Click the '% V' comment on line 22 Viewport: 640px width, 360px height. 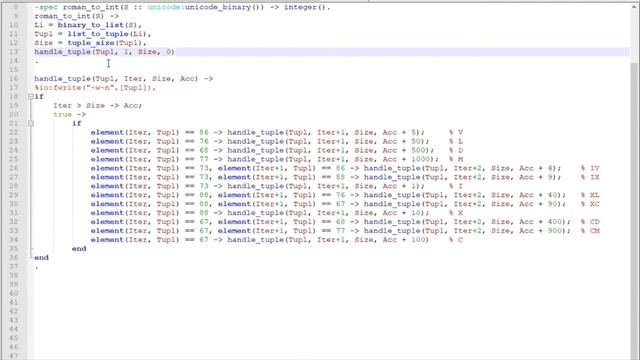click(x=456, y=132)
